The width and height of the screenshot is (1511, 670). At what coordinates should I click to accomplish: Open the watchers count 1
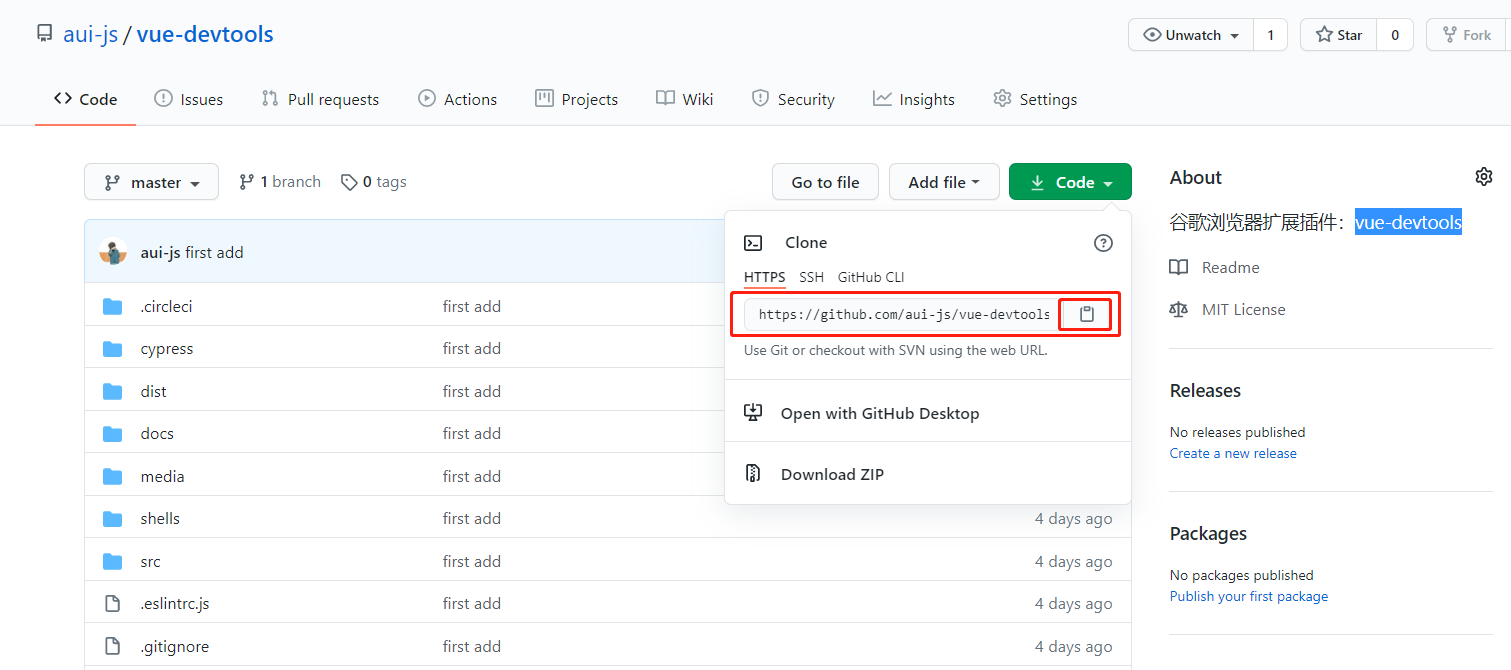click(x=1270, y=35)
